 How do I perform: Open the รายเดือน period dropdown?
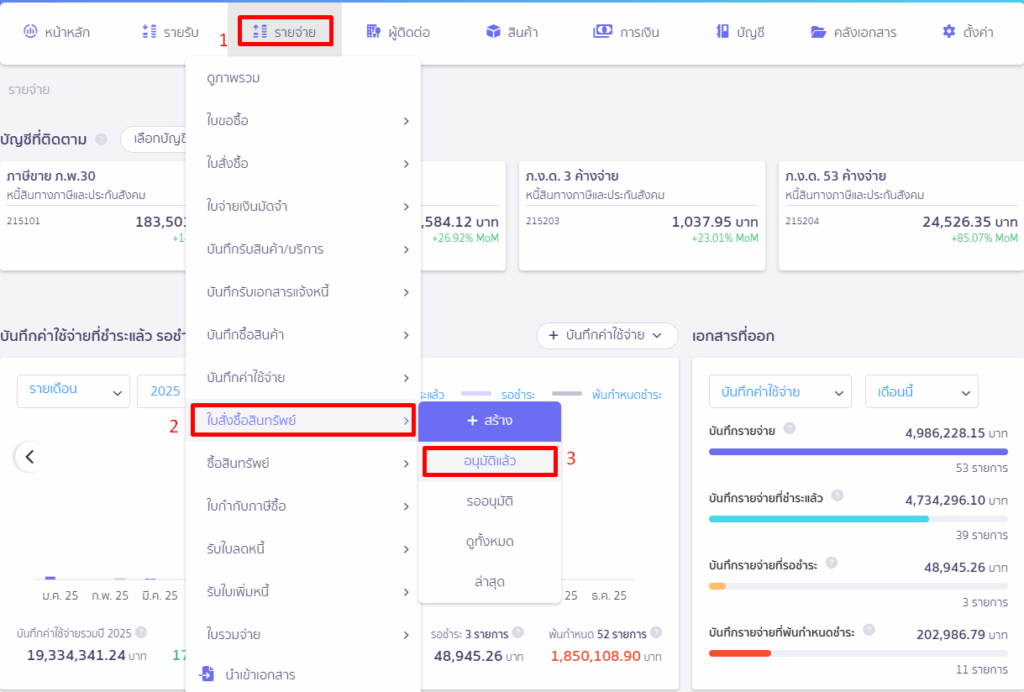[73, 391]
